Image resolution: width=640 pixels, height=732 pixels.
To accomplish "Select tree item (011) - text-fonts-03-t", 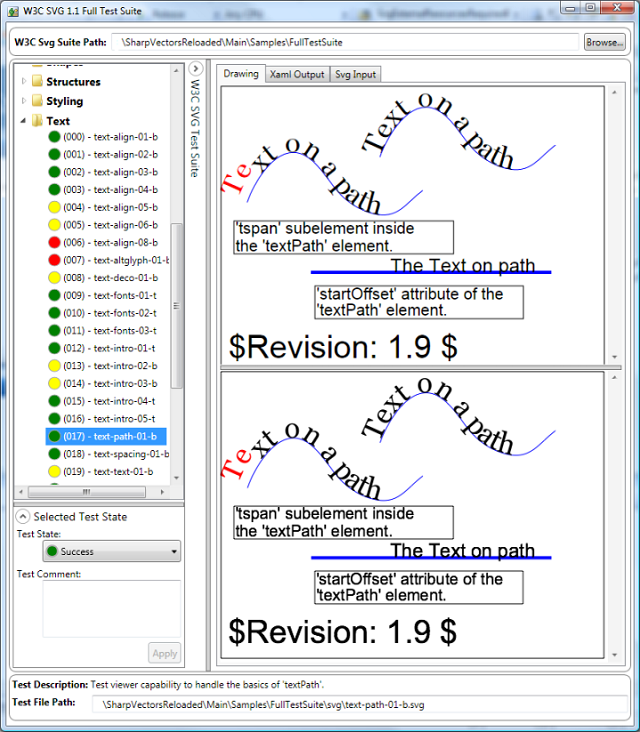I will pyautogui.click(x=110, y=331).
